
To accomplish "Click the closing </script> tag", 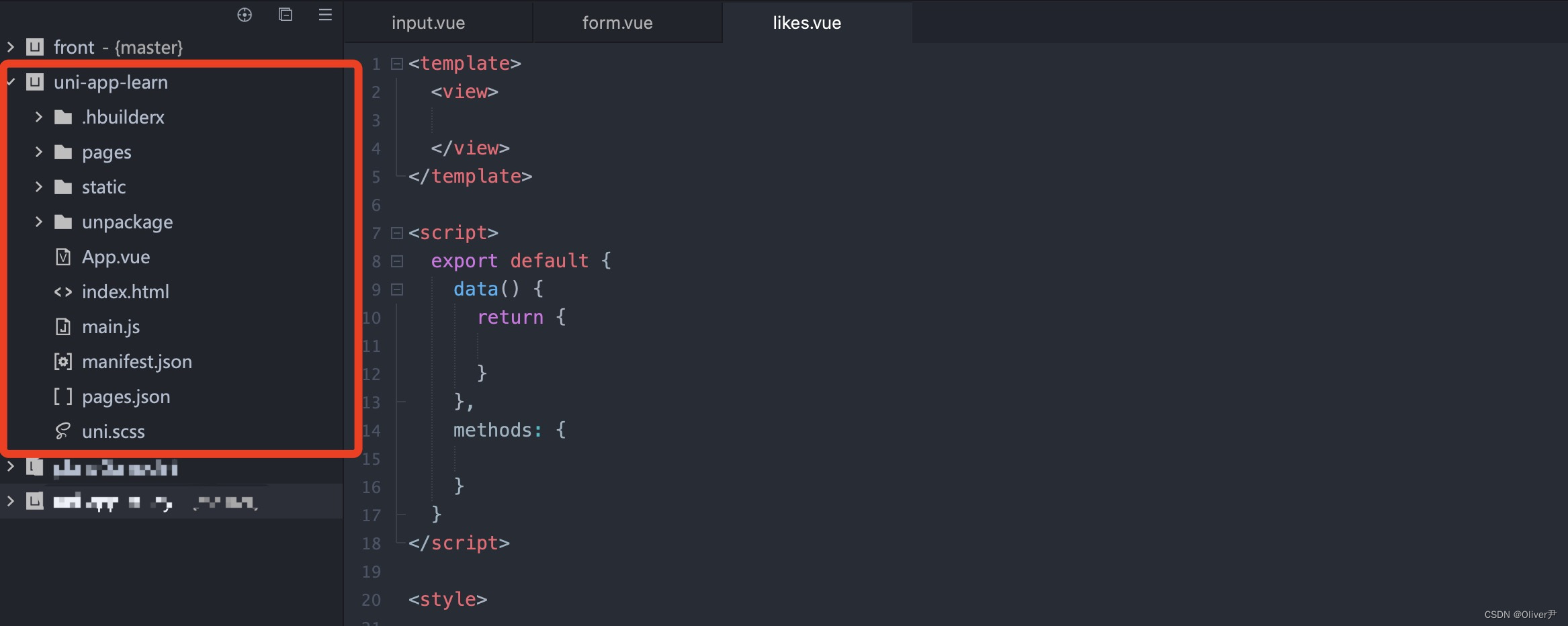I will [460, 543].
